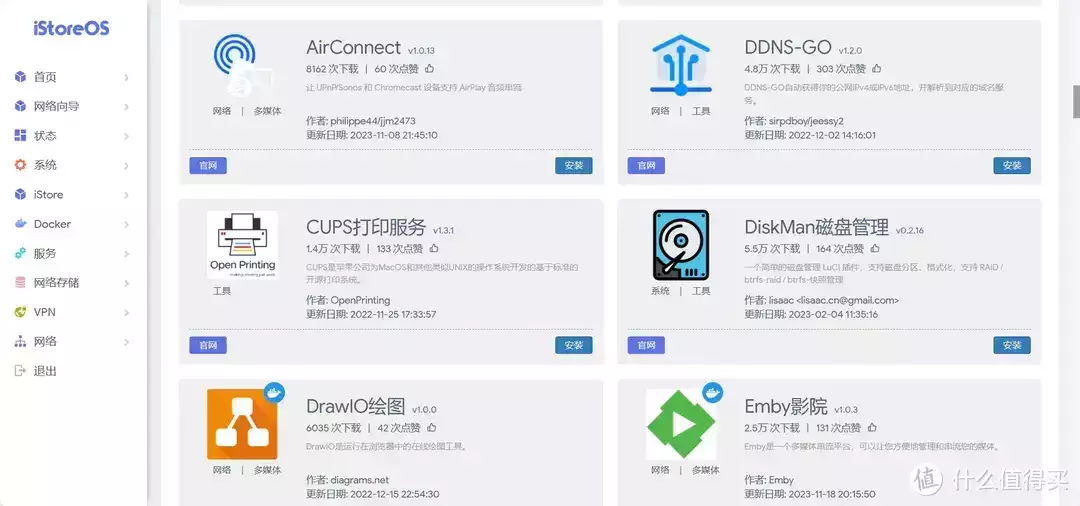The image size is (1080, 506).
Task: Expand the 服务 menu chevron
Action: pos(127,254)
